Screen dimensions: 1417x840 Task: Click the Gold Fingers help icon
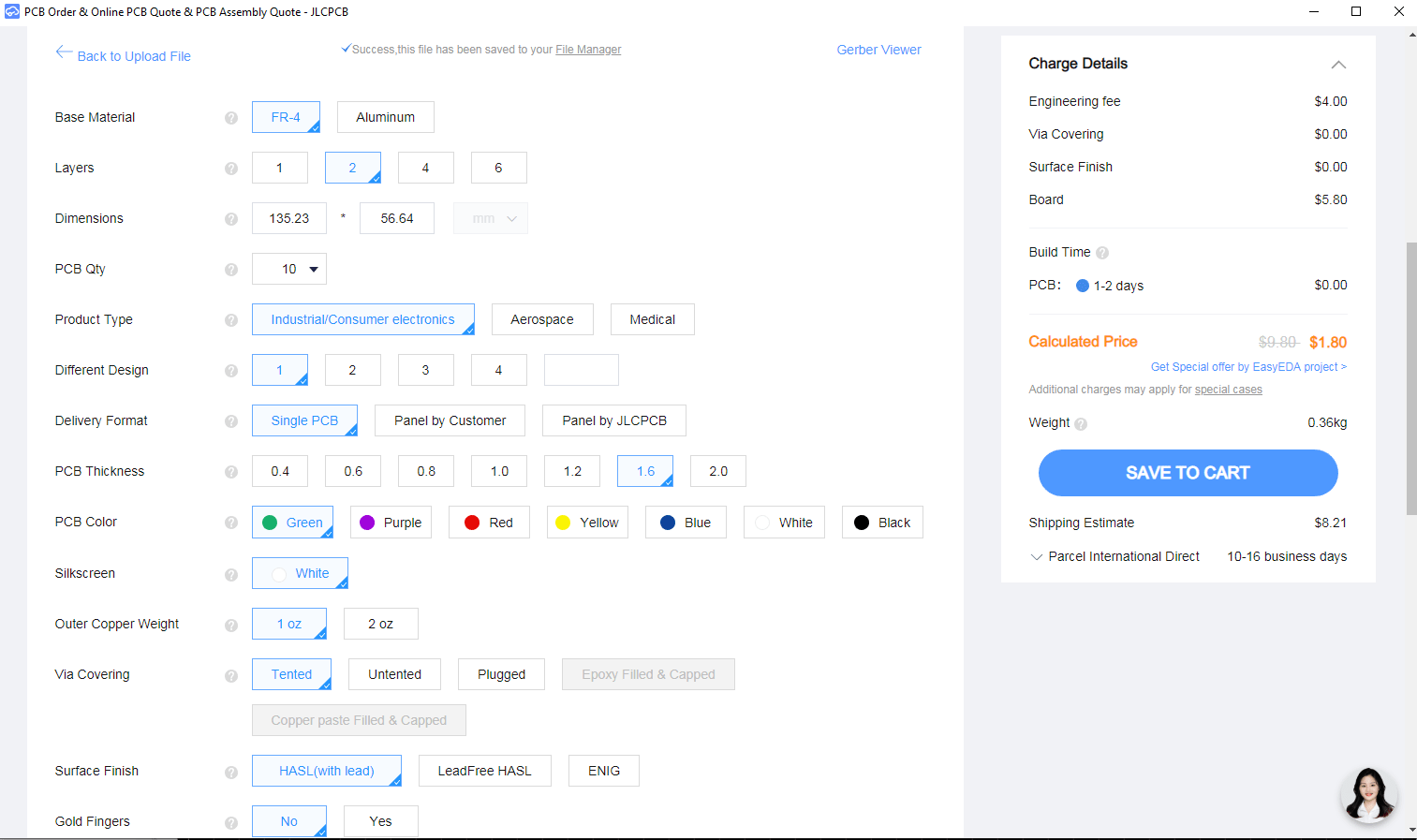pyautogui.click(x=231, y=822)
